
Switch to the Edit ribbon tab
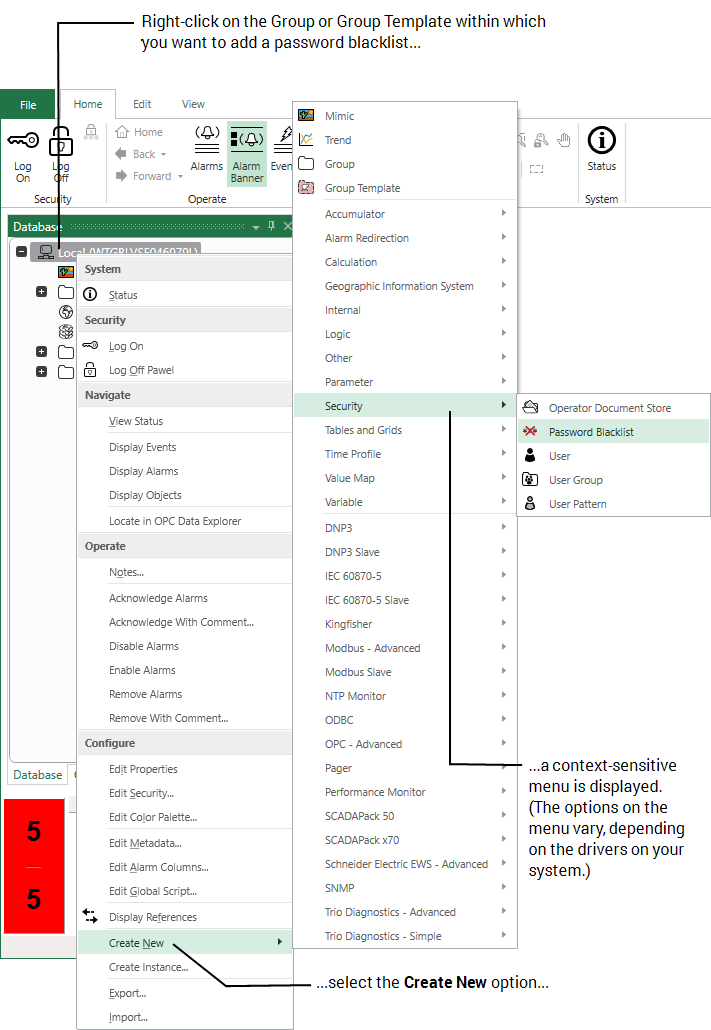tap(142, 104)
